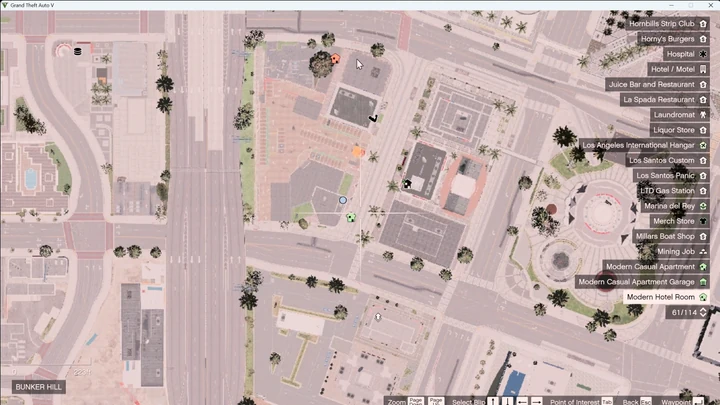The height and width of the screenshot is (405, 720).
Task: Select the Modern Casual Apartment Garage green icon
Action: click(x=703, y=282)
